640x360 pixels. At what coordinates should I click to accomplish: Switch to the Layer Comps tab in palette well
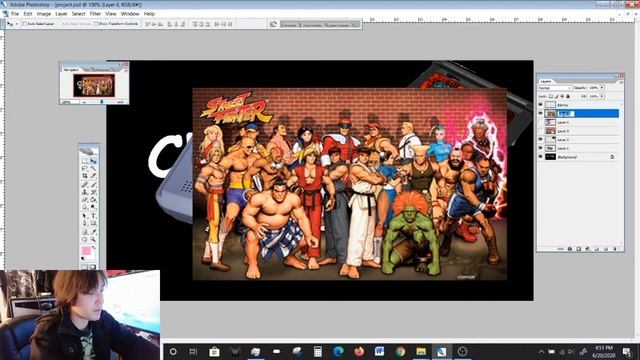(338, 25)
